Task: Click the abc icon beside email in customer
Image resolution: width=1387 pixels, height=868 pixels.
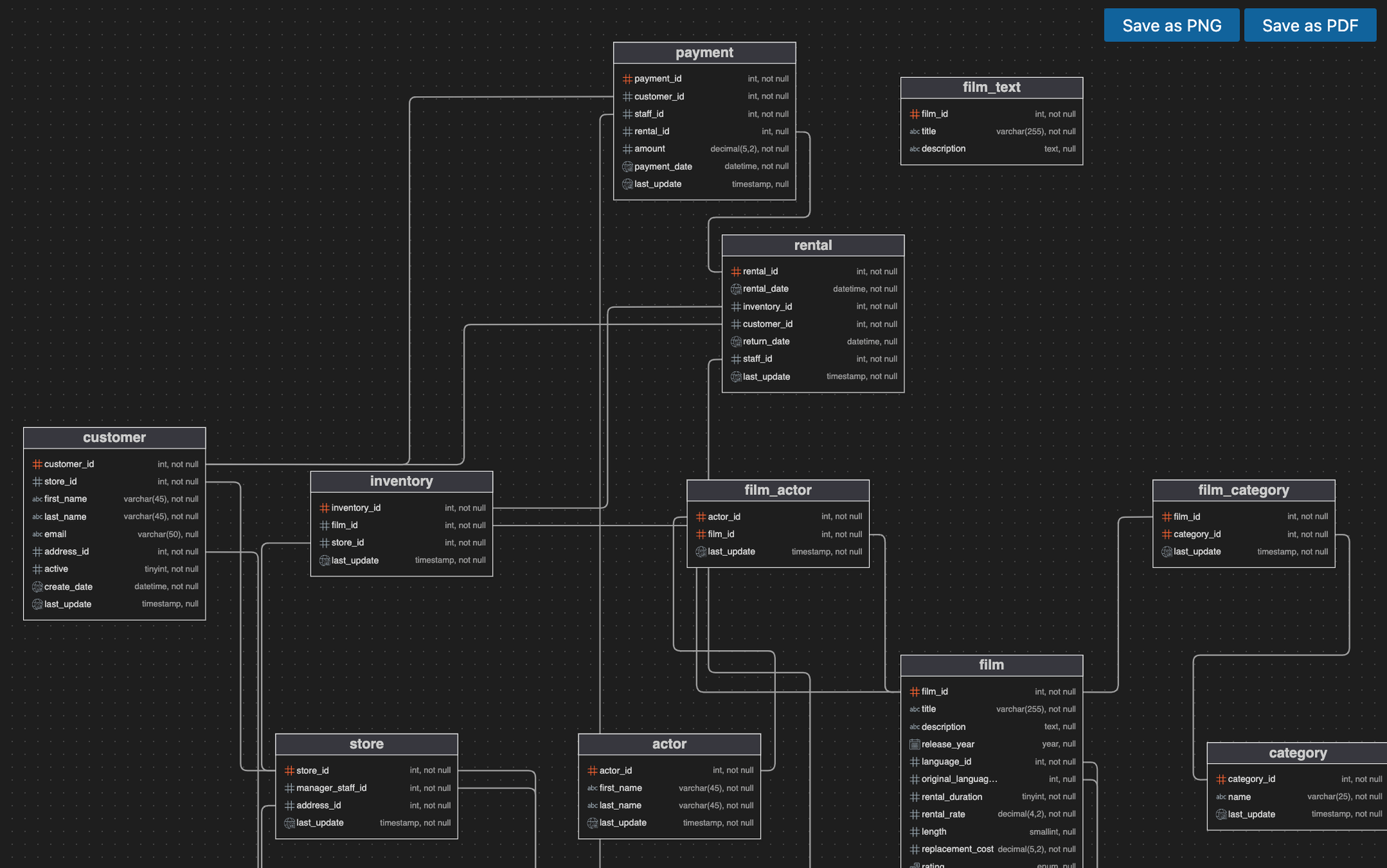Action: (37, 534)
